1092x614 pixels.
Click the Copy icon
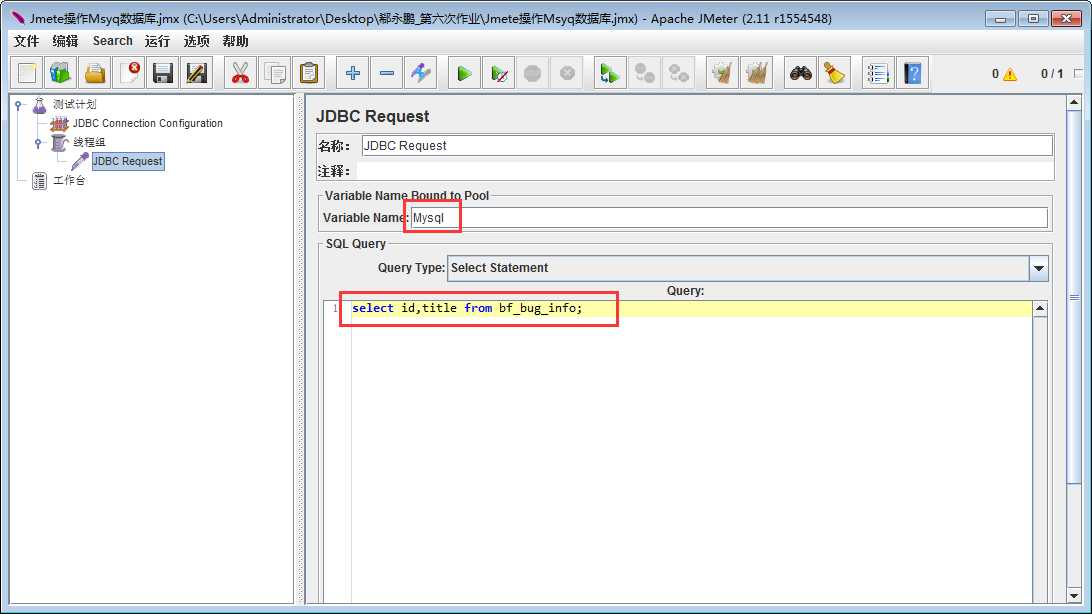pyautogui.click(x=274, y=73)
